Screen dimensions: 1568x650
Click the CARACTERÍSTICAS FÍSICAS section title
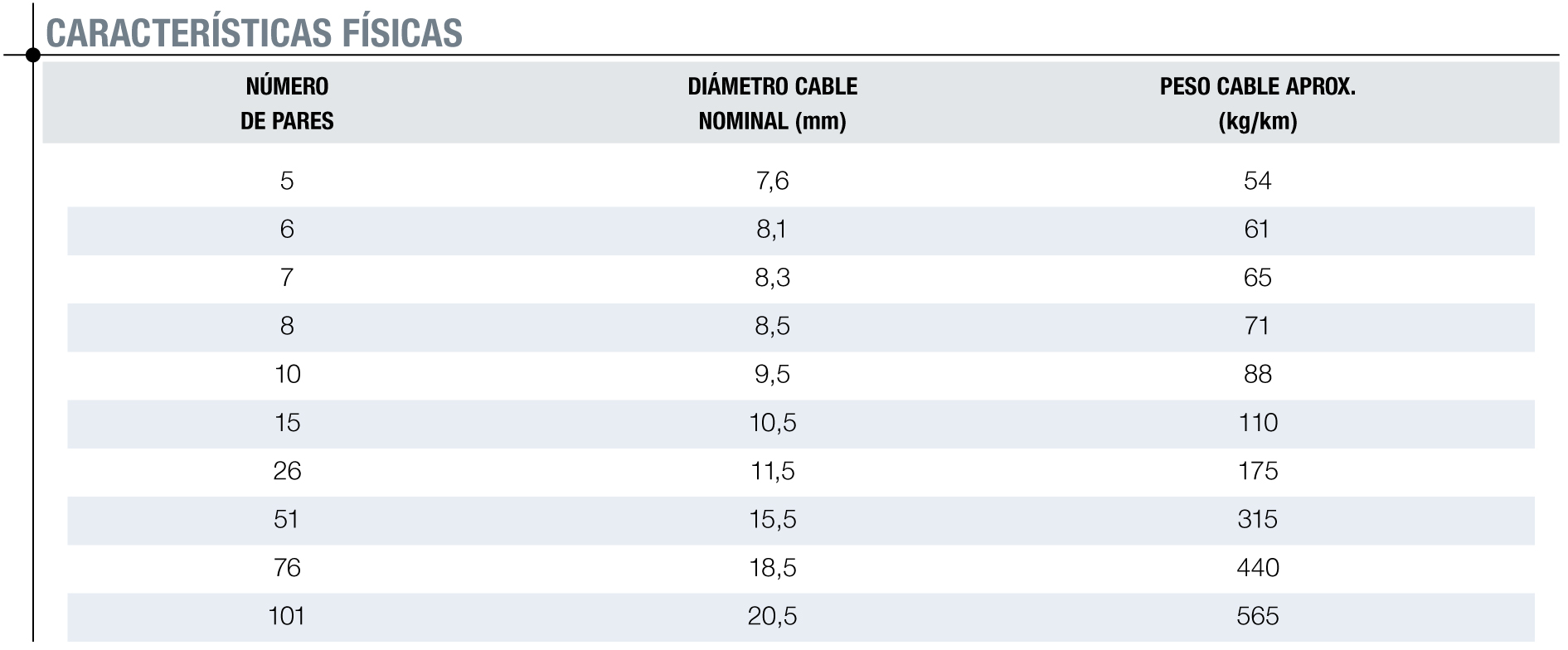click(x=254, y=33)
